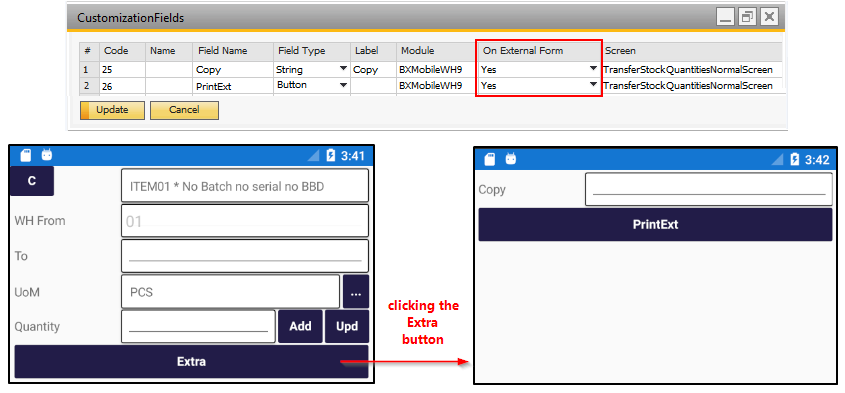The height and width of the screenshot is (393, 845).
Task: Select row number 2 in the grid
Action: pyautogui.click(x=89, y=86)
